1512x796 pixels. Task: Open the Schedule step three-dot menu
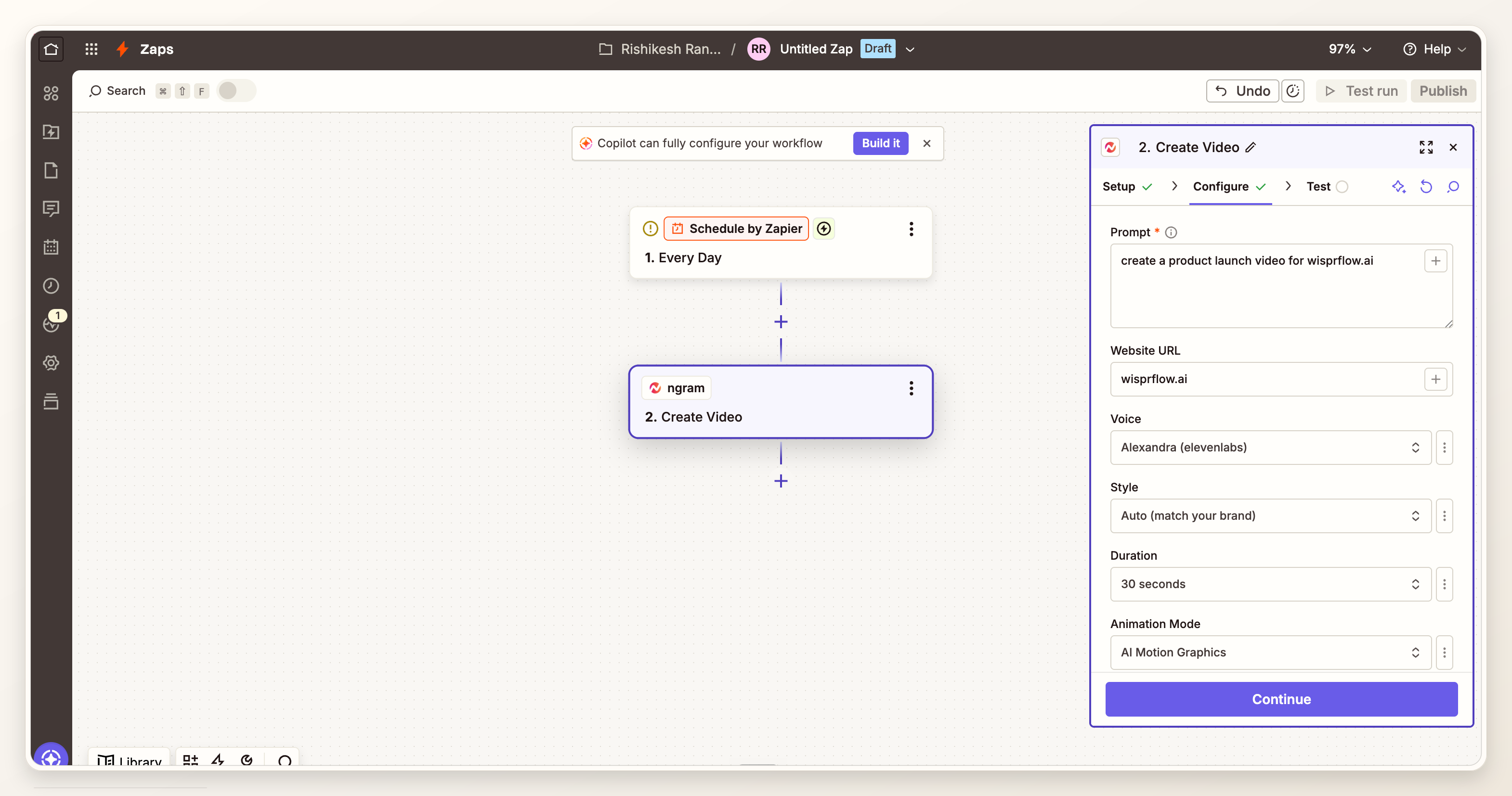tap(911, 229)
